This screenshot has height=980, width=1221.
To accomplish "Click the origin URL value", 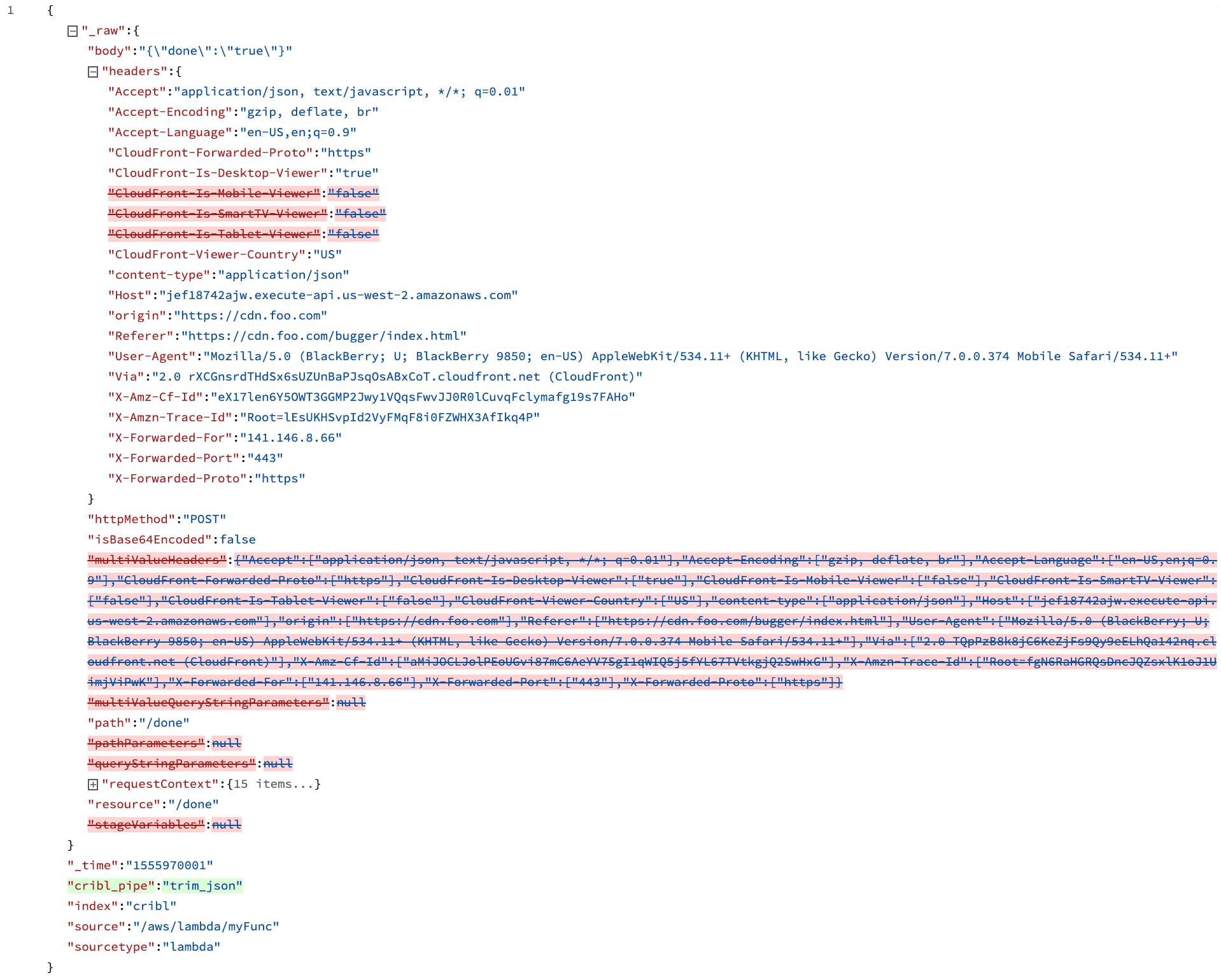I will (x=250, y=316).
